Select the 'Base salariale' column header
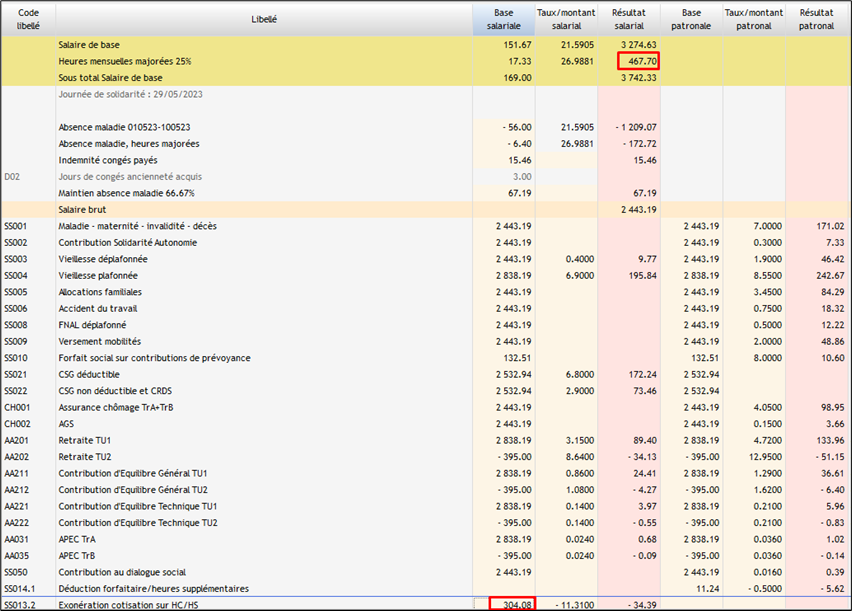Image resolution: width=852 pixels, height=611 pixels. click(504, 19)
